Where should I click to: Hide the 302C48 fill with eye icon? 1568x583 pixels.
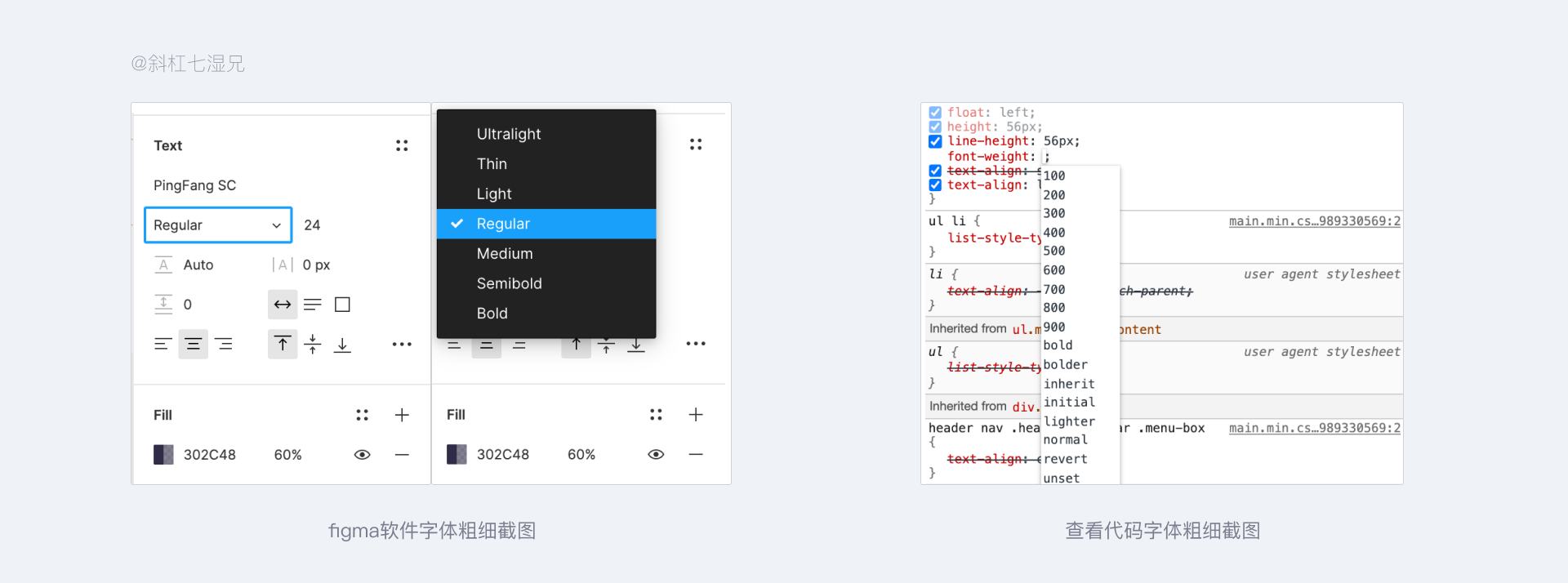[x=362, y=455]
